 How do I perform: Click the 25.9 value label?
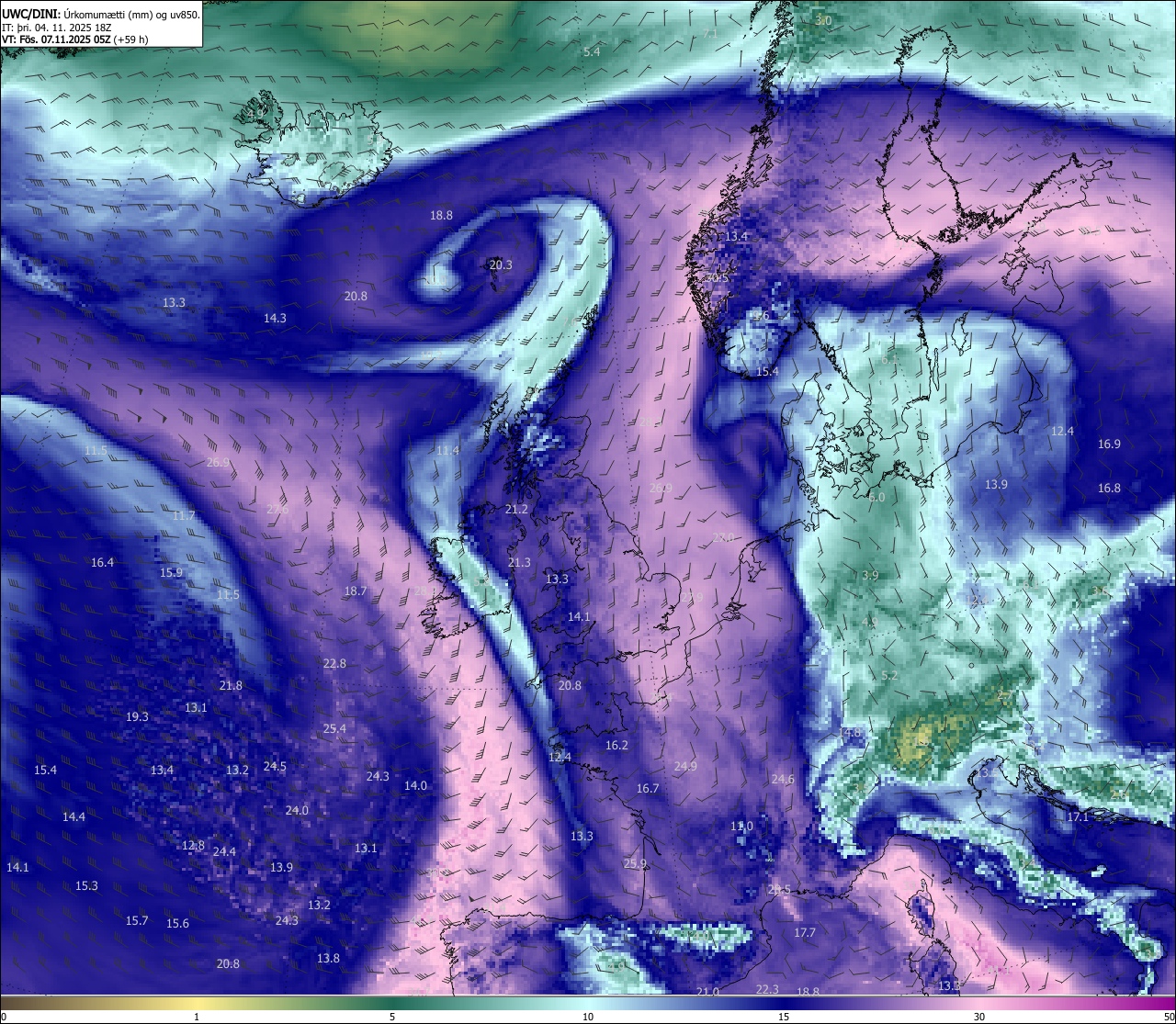[x=635, y=863]
